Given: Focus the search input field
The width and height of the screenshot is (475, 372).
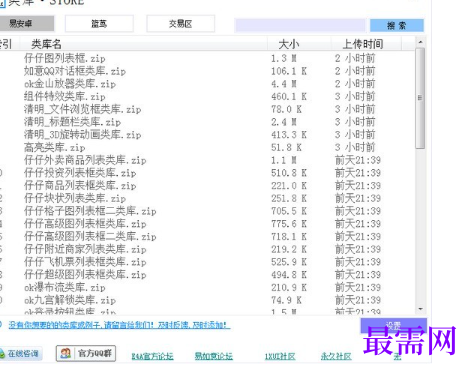Looking at the screenshot, I should pos(300,25).
